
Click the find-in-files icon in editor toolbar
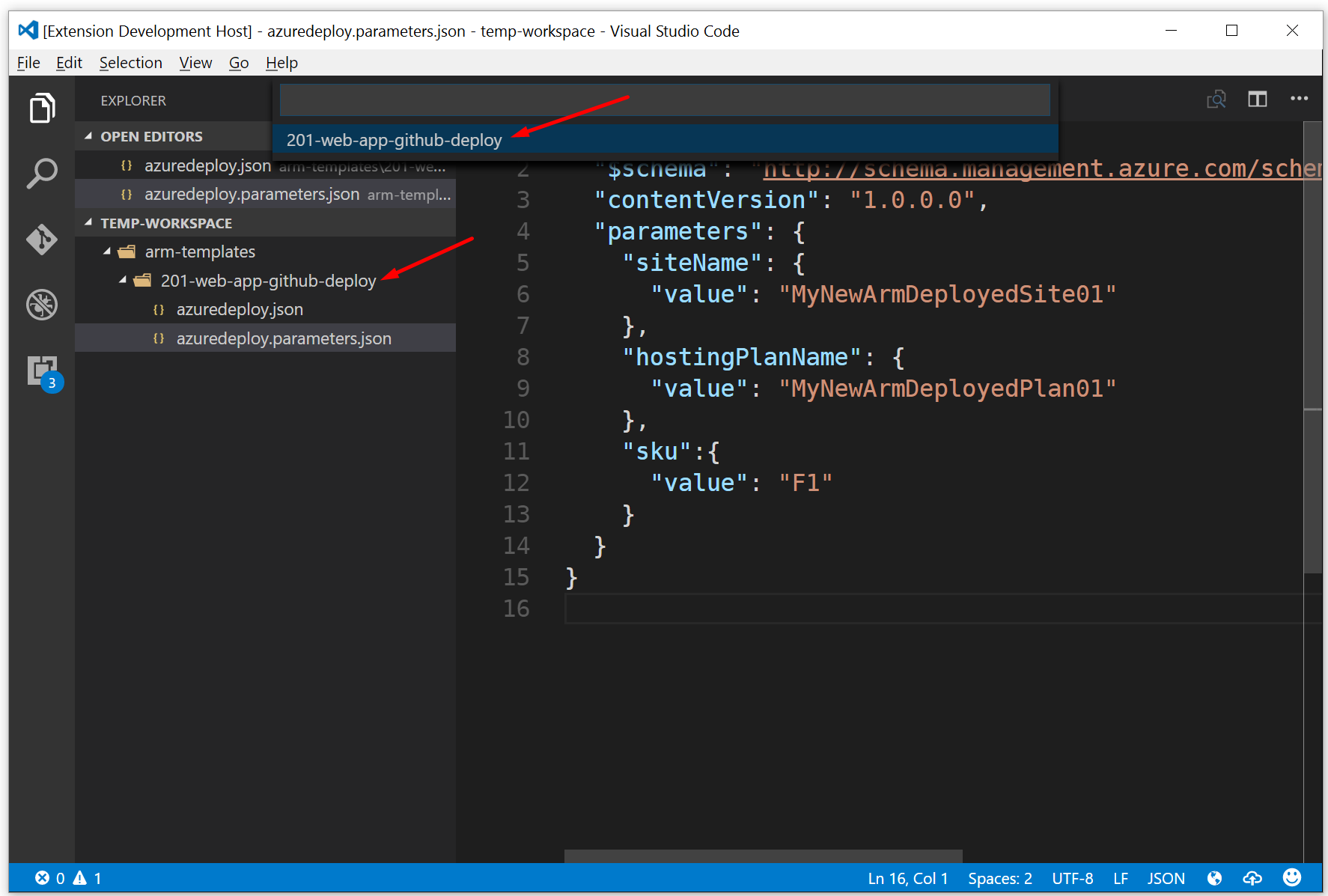(1216, 100)
